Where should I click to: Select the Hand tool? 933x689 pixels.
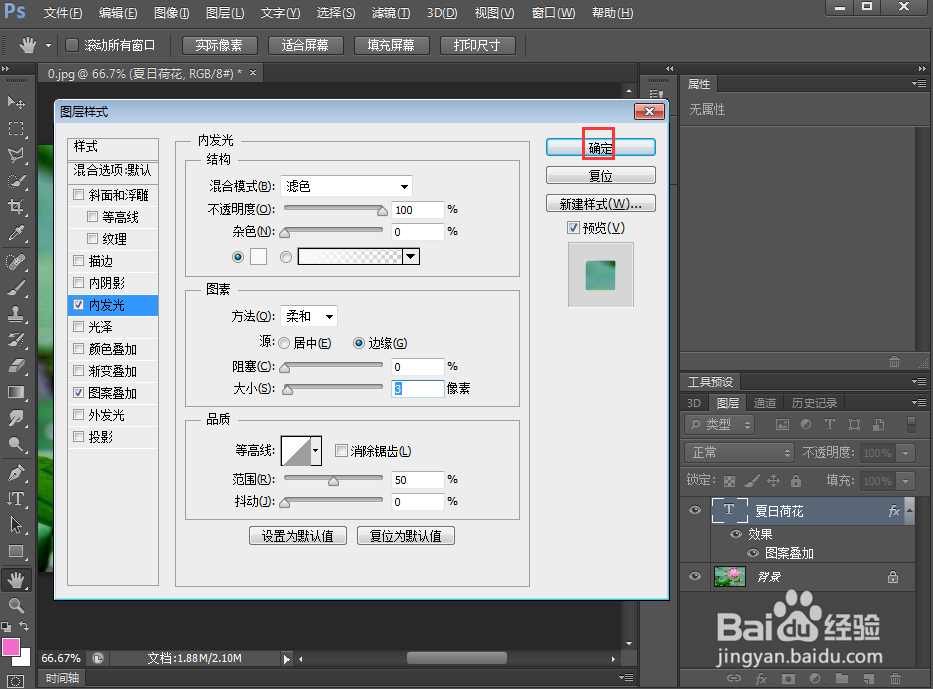(x=17, y=579)
